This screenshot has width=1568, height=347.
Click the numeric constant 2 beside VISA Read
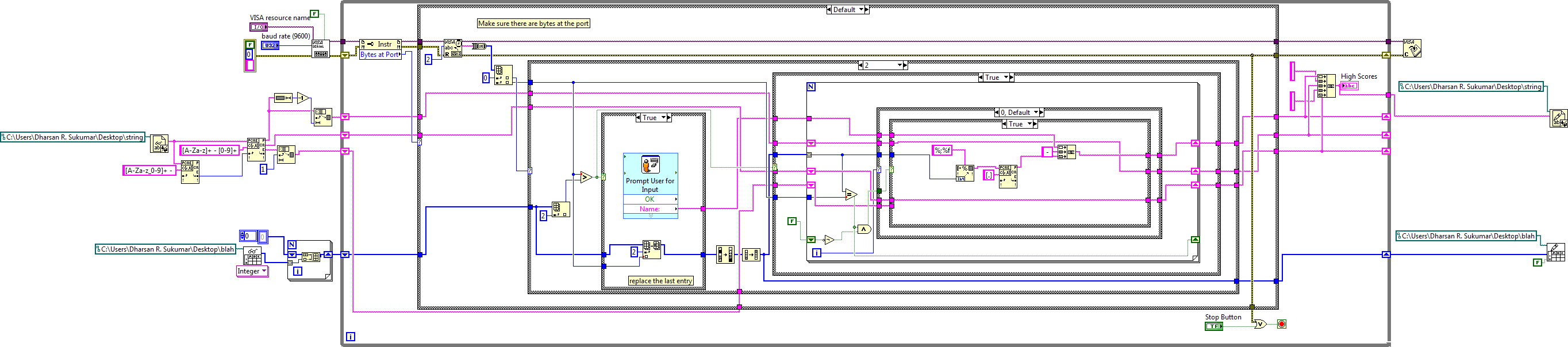tap(429, 60)
